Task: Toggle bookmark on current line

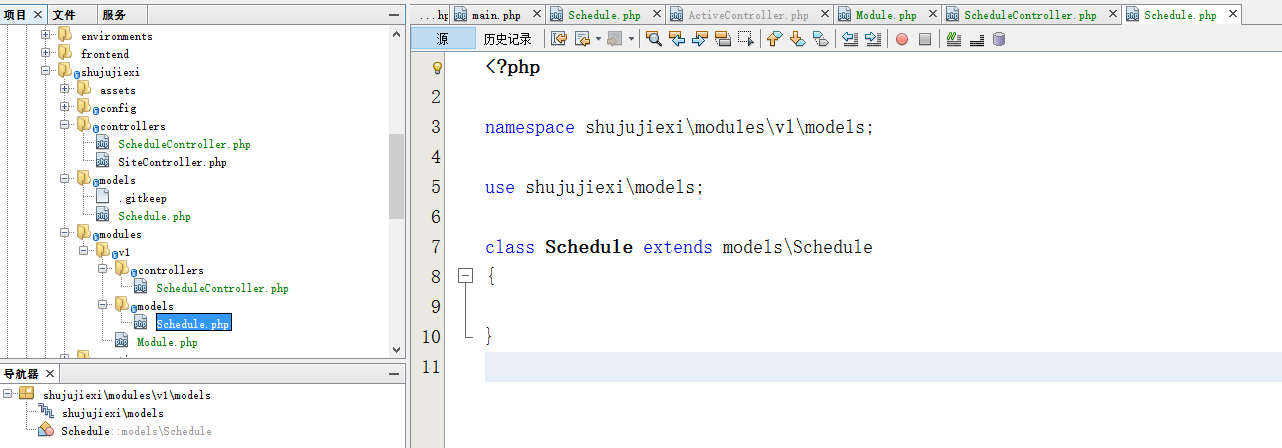Action: tap(820, 39)
